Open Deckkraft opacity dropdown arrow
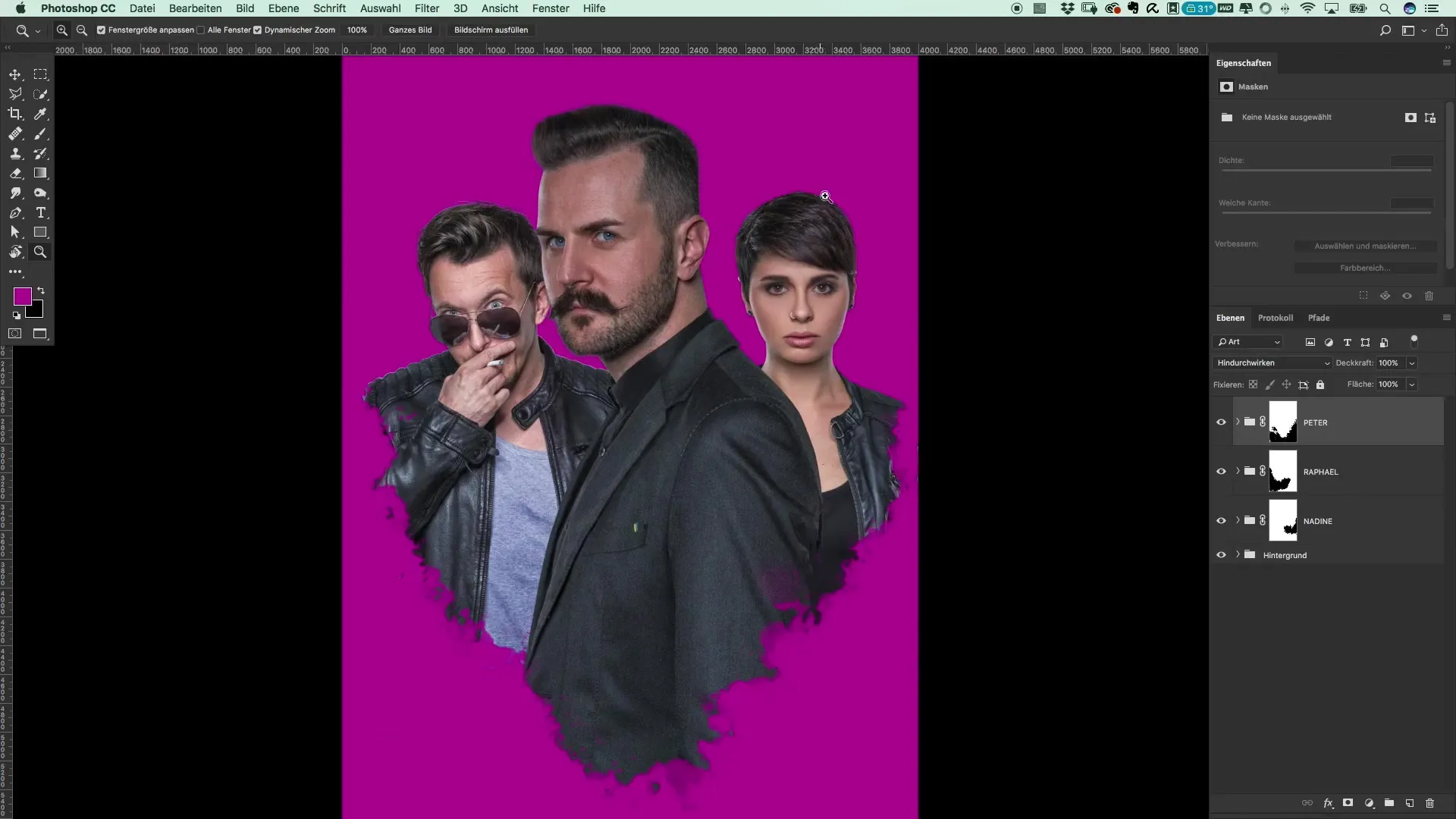Screen dimensions: 1456x819 pyautogui.click(x=1412, y=363)
